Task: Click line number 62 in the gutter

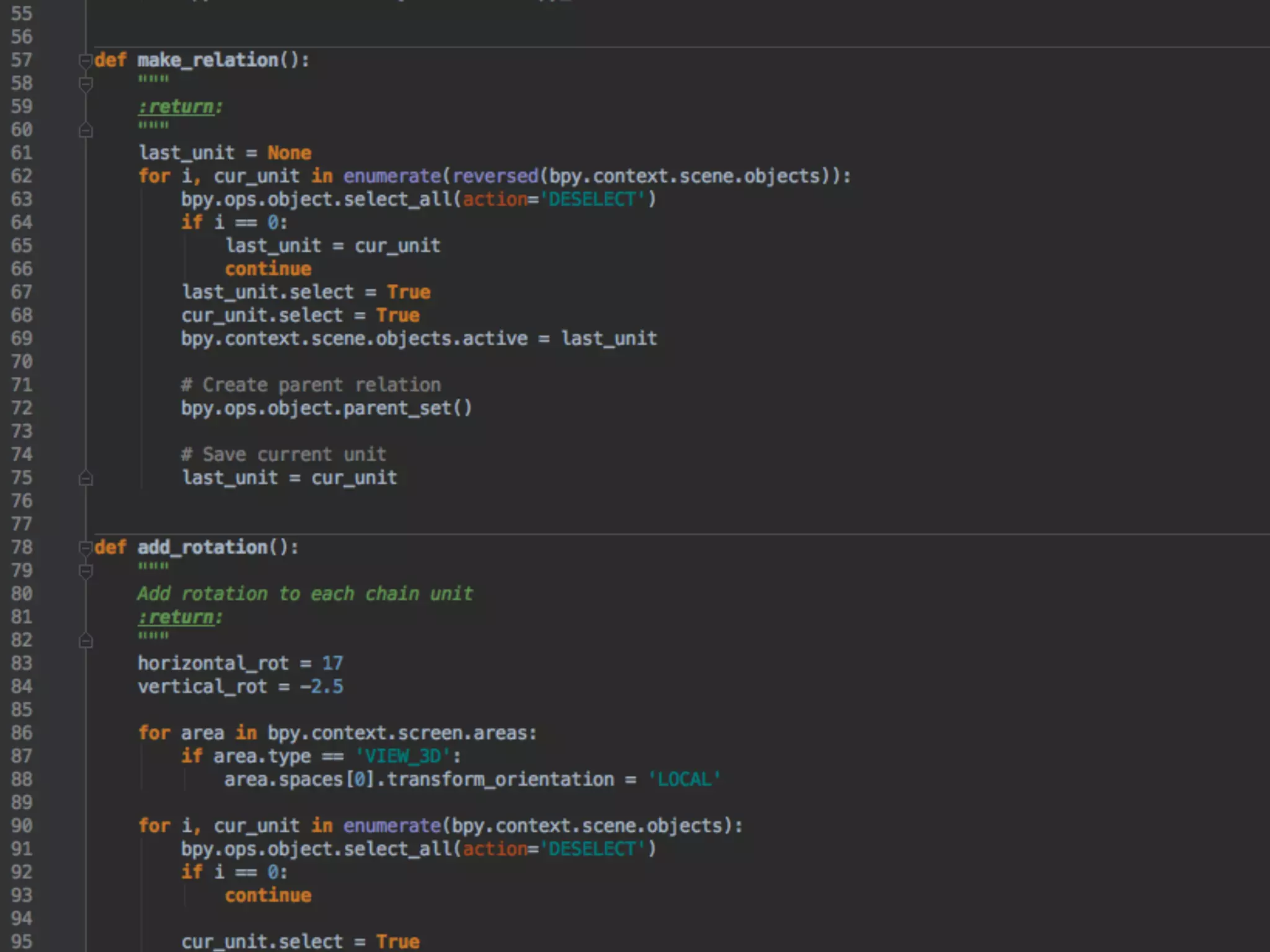Action: [x=22, y=176]
